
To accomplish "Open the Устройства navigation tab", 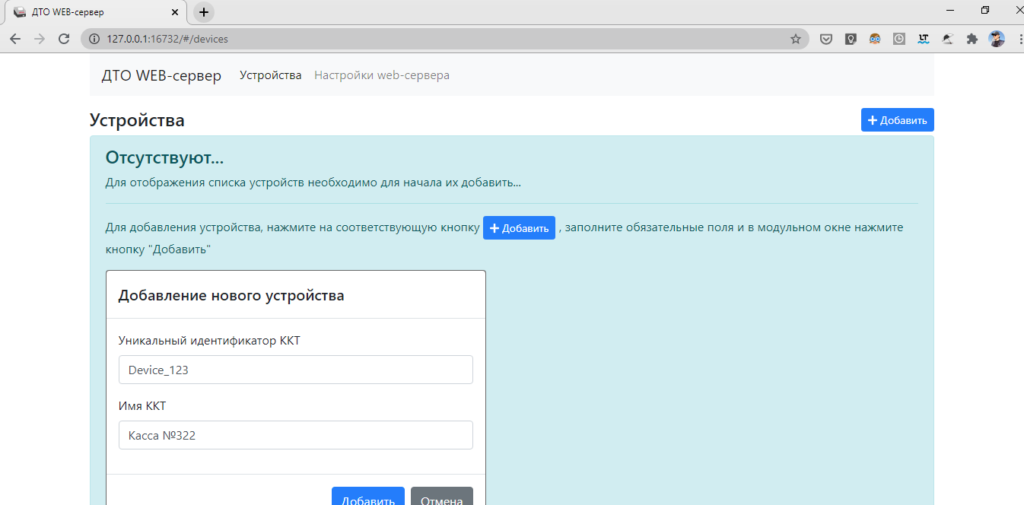I will pos(270,75).
